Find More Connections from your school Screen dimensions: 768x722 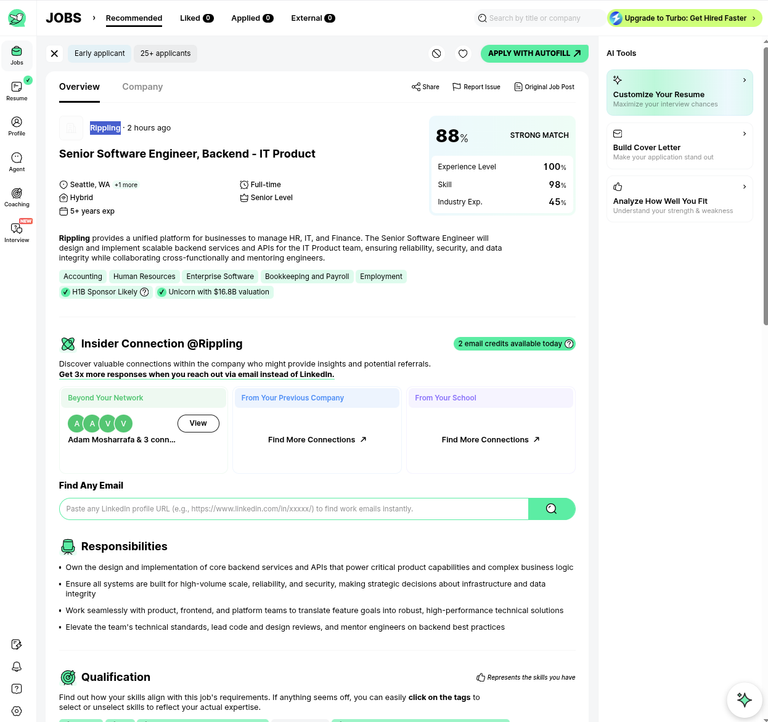[490, 440]
